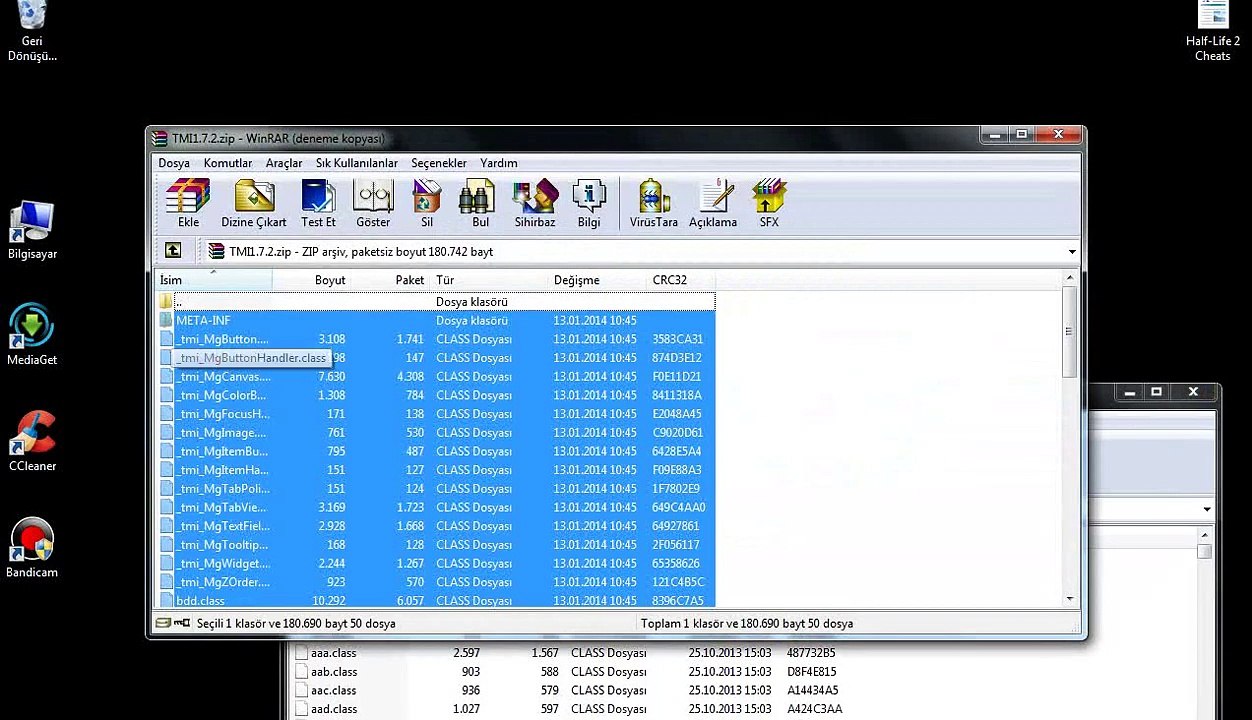The height and width of the screenshot is (720, 1252).
Task: Open the Yardım menu
Action: tap(499, 163)
